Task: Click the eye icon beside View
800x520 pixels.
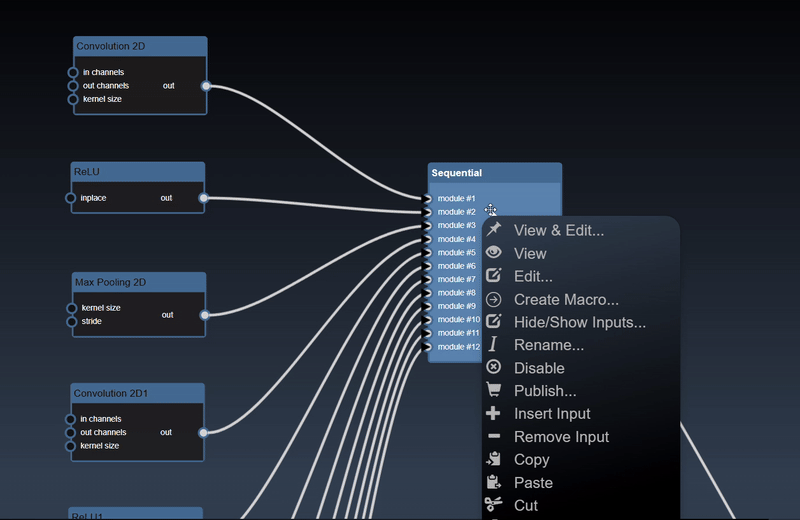Action: (x=493, y=253)
